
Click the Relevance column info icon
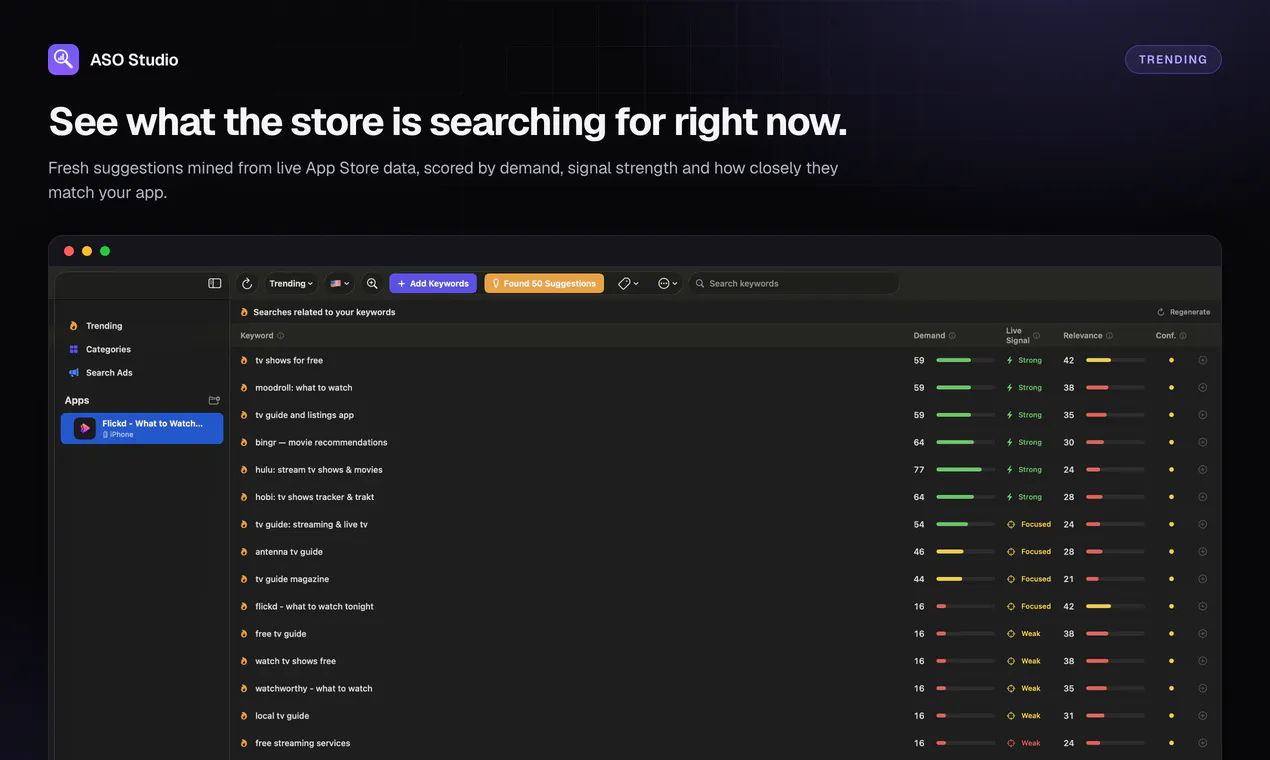[x=1109, y=336]
